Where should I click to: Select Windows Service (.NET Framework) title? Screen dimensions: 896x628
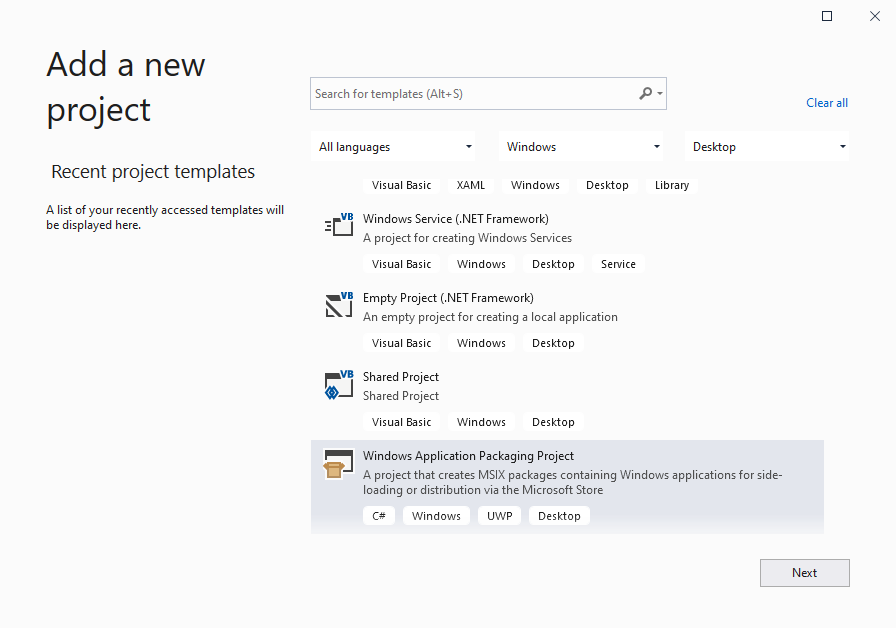pos(455,219)
